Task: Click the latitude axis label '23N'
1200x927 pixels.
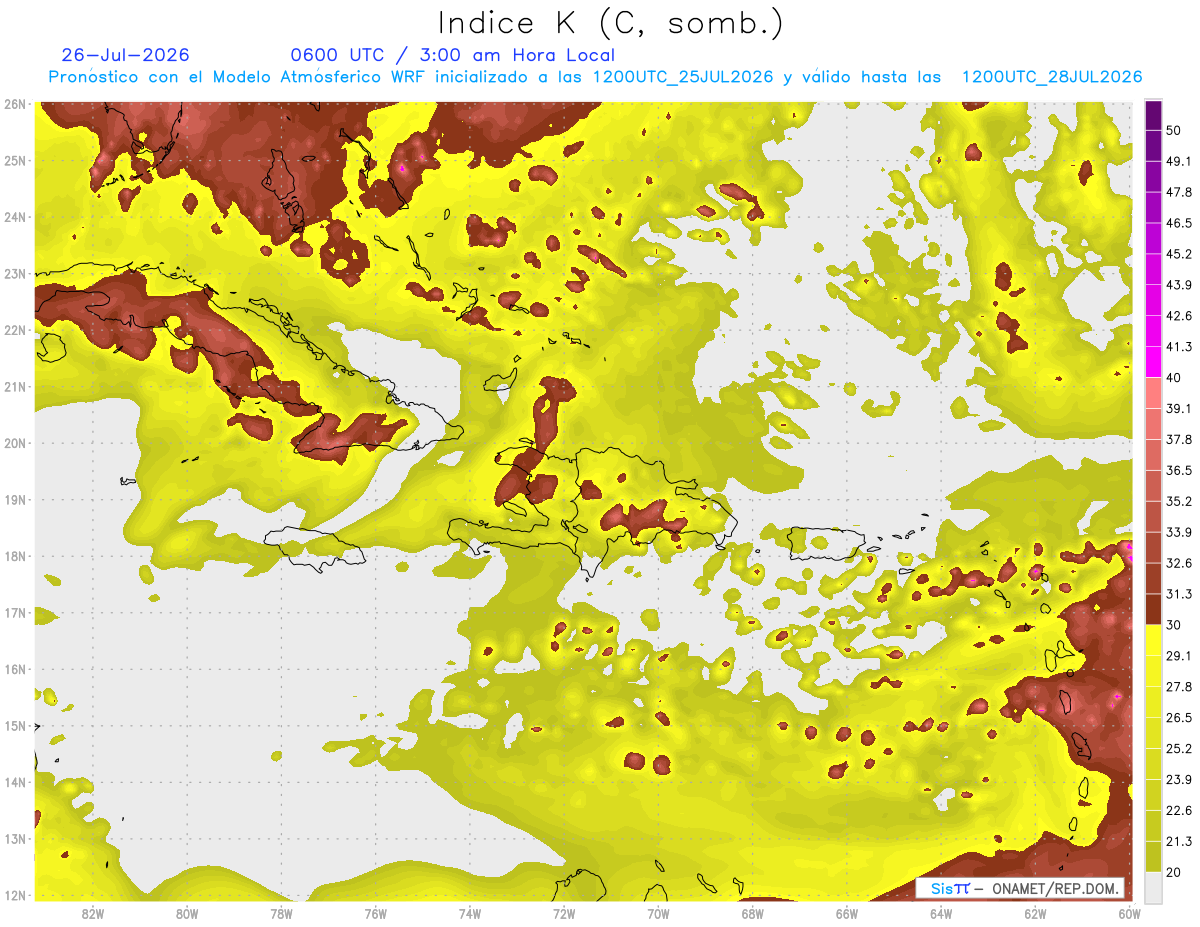Action: pos(15,274)
